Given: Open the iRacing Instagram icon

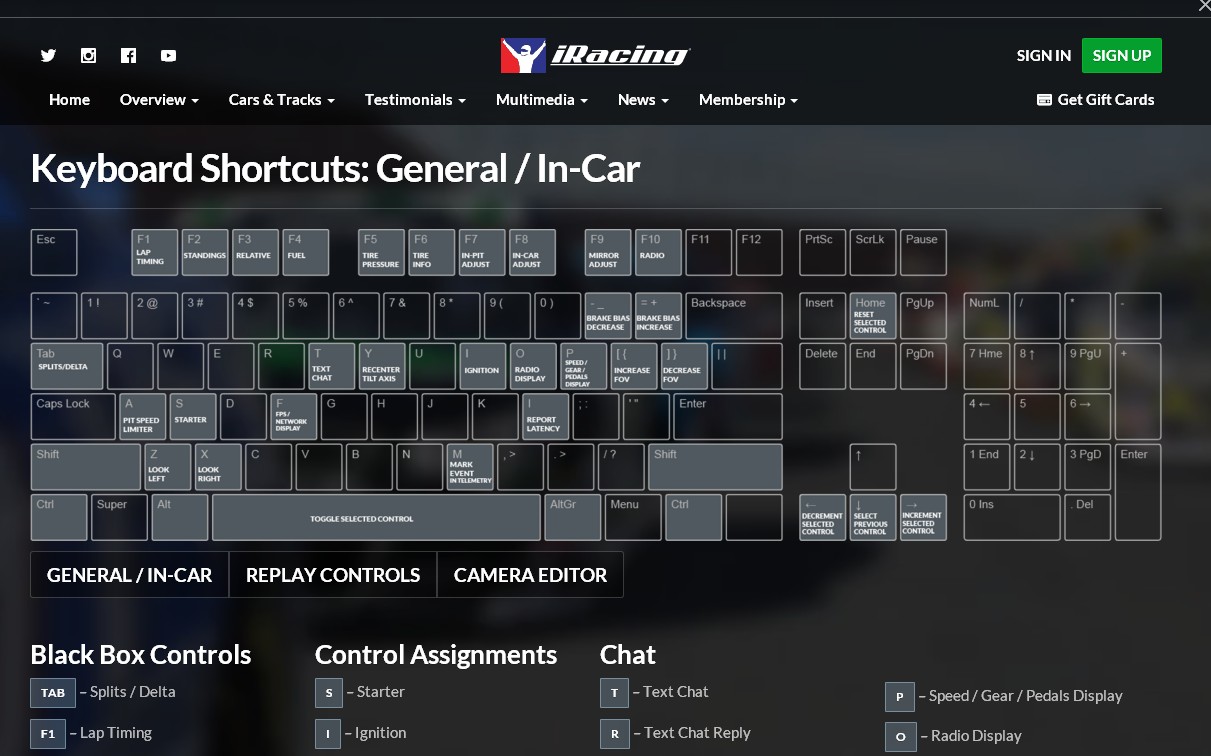Looking at the screenshot, I should point(88,56).
